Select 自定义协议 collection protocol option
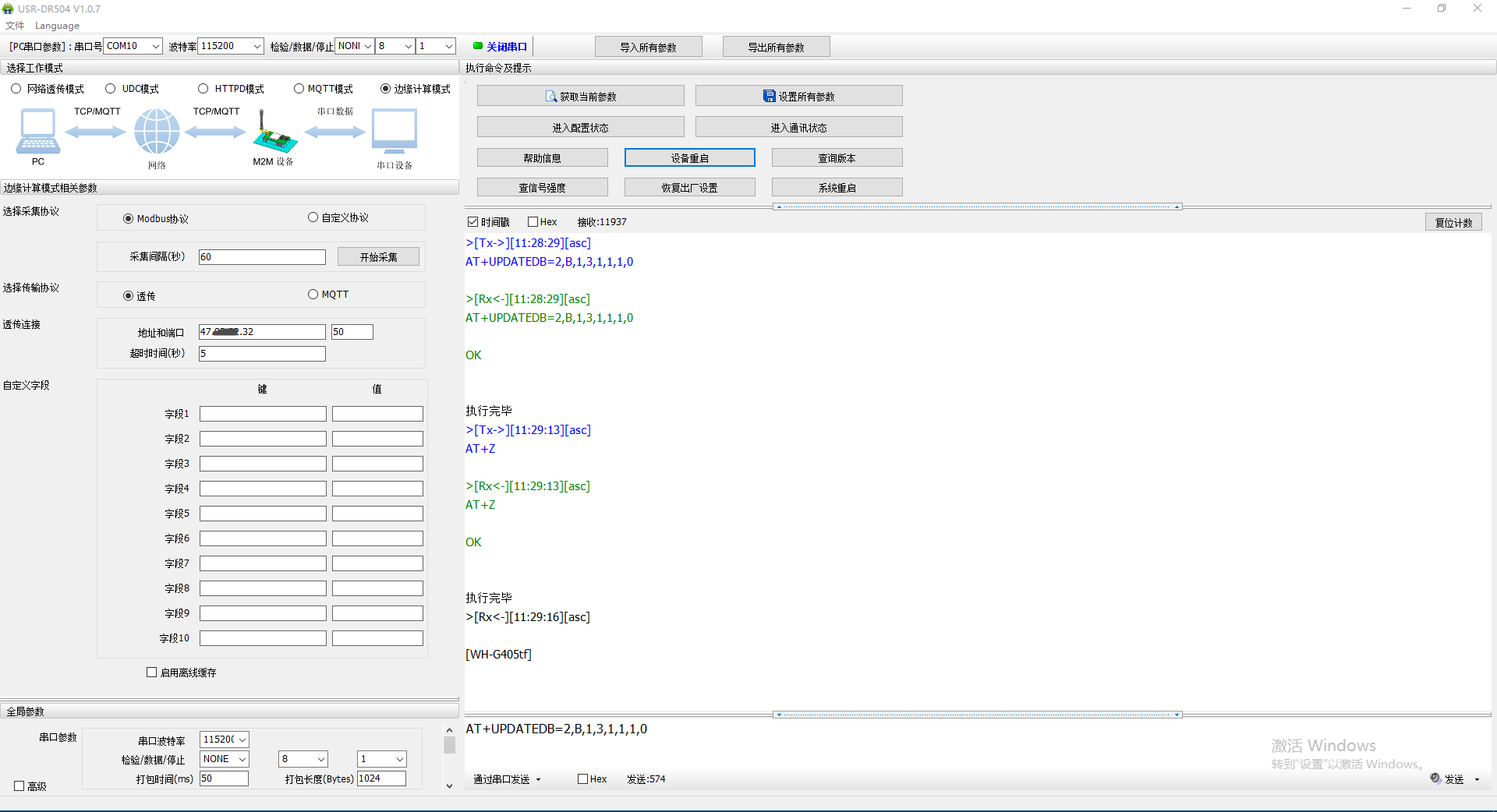This screenshot has height=812, width=1497. (x=313, y=217)
